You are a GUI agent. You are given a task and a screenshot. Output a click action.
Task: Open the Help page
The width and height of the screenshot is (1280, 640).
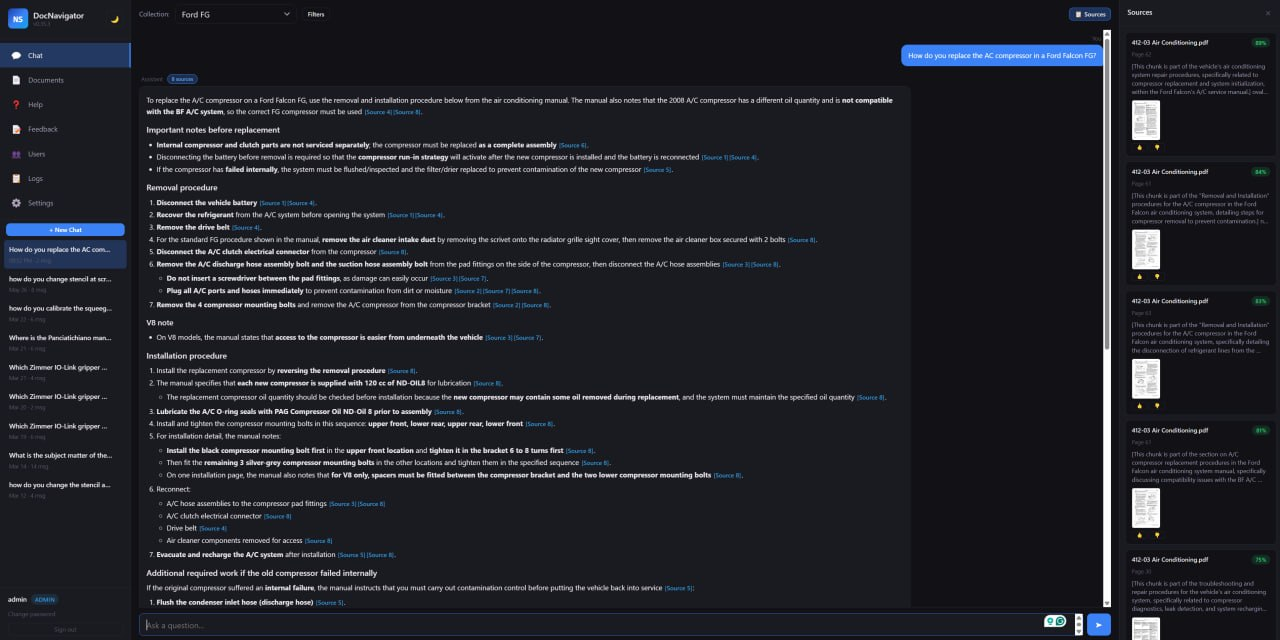65,104
